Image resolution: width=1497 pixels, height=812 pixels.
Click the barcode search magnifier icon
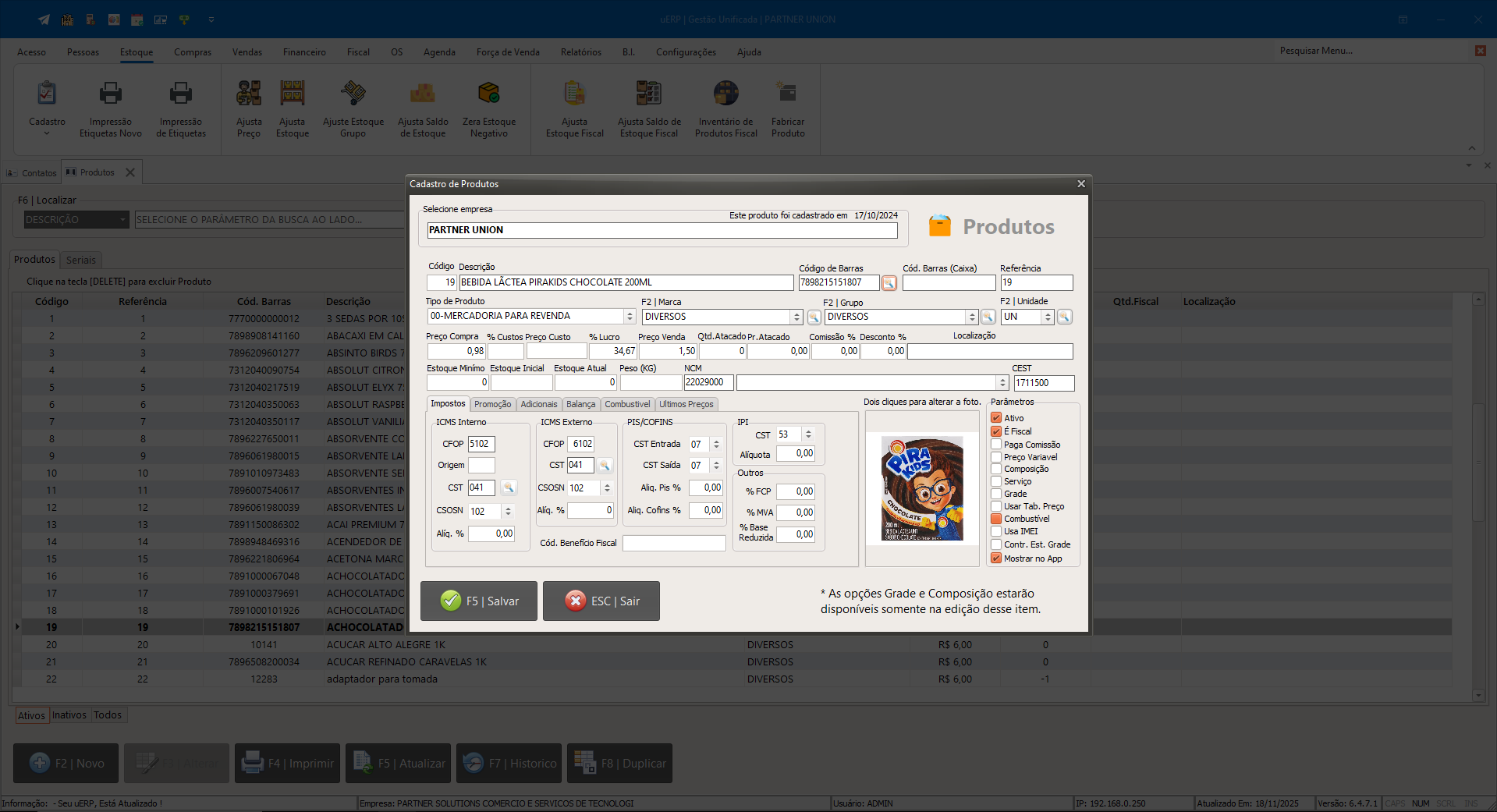click(889, 283)
